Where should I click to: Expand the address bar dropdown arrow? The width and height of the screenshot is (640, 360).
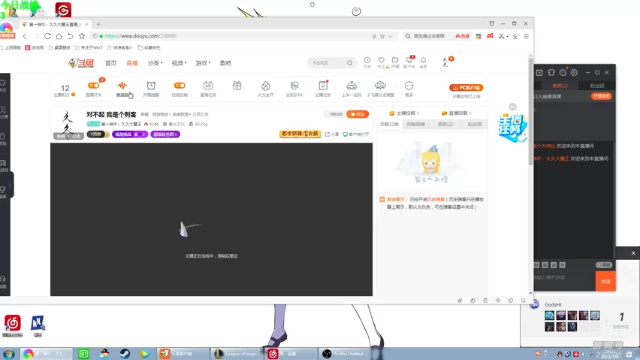tap(391, 36)
